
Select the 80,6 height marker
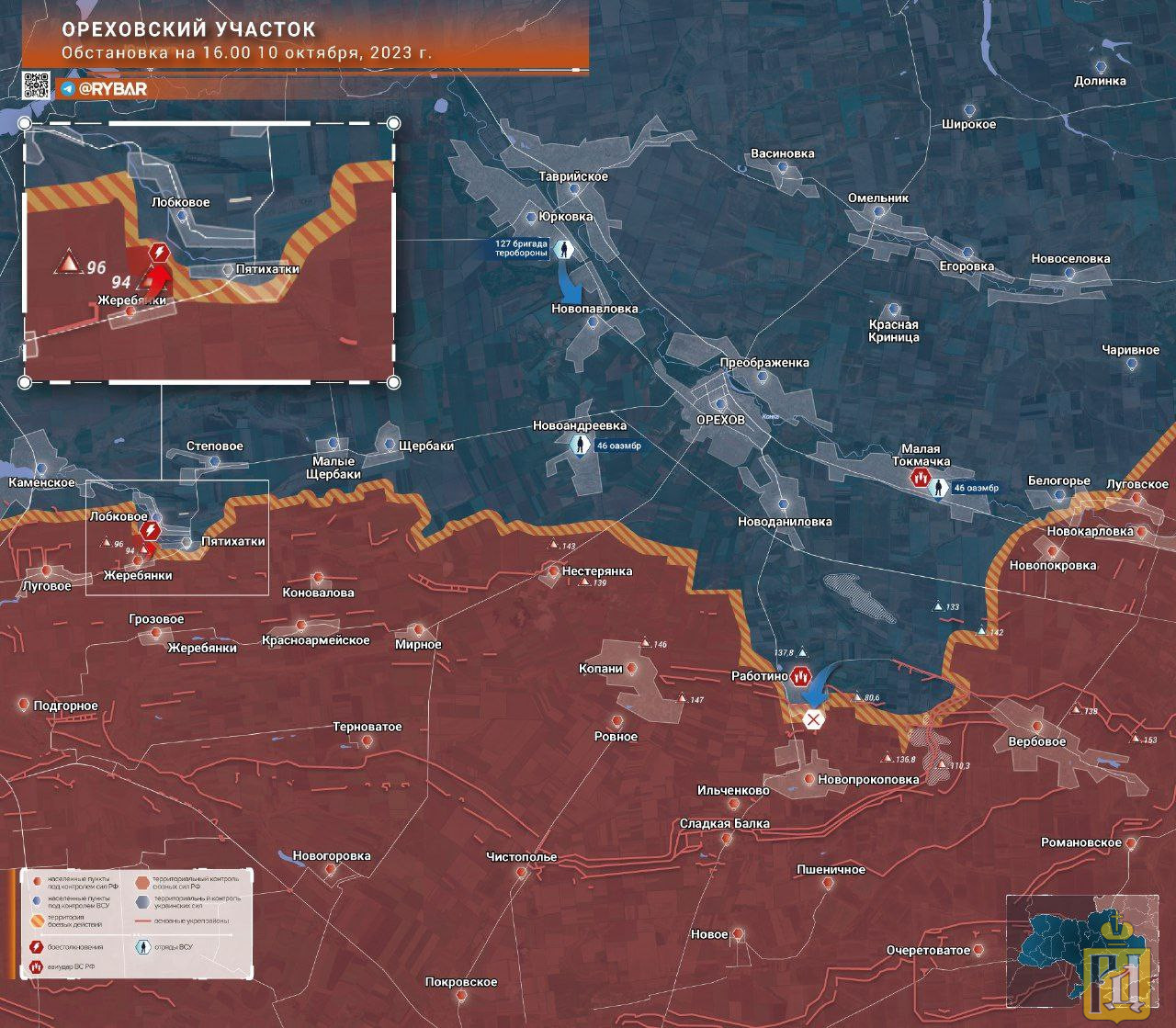point(857,697)
